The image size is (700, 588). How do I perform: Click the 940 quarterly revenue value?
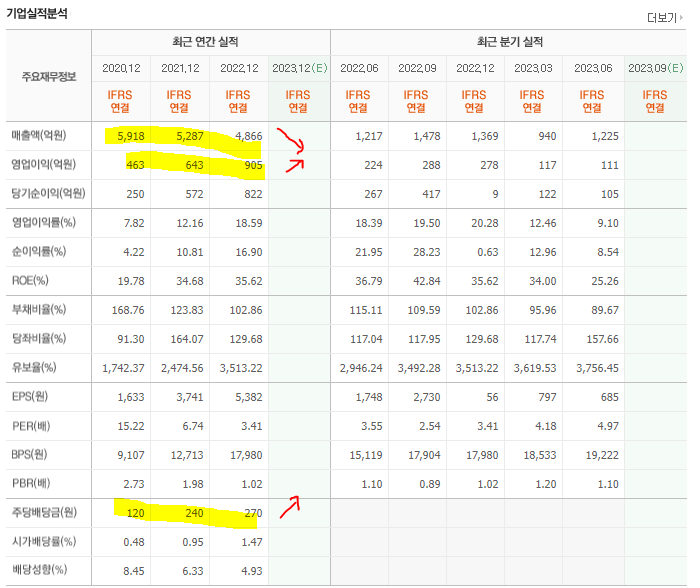tap(547, 136)
